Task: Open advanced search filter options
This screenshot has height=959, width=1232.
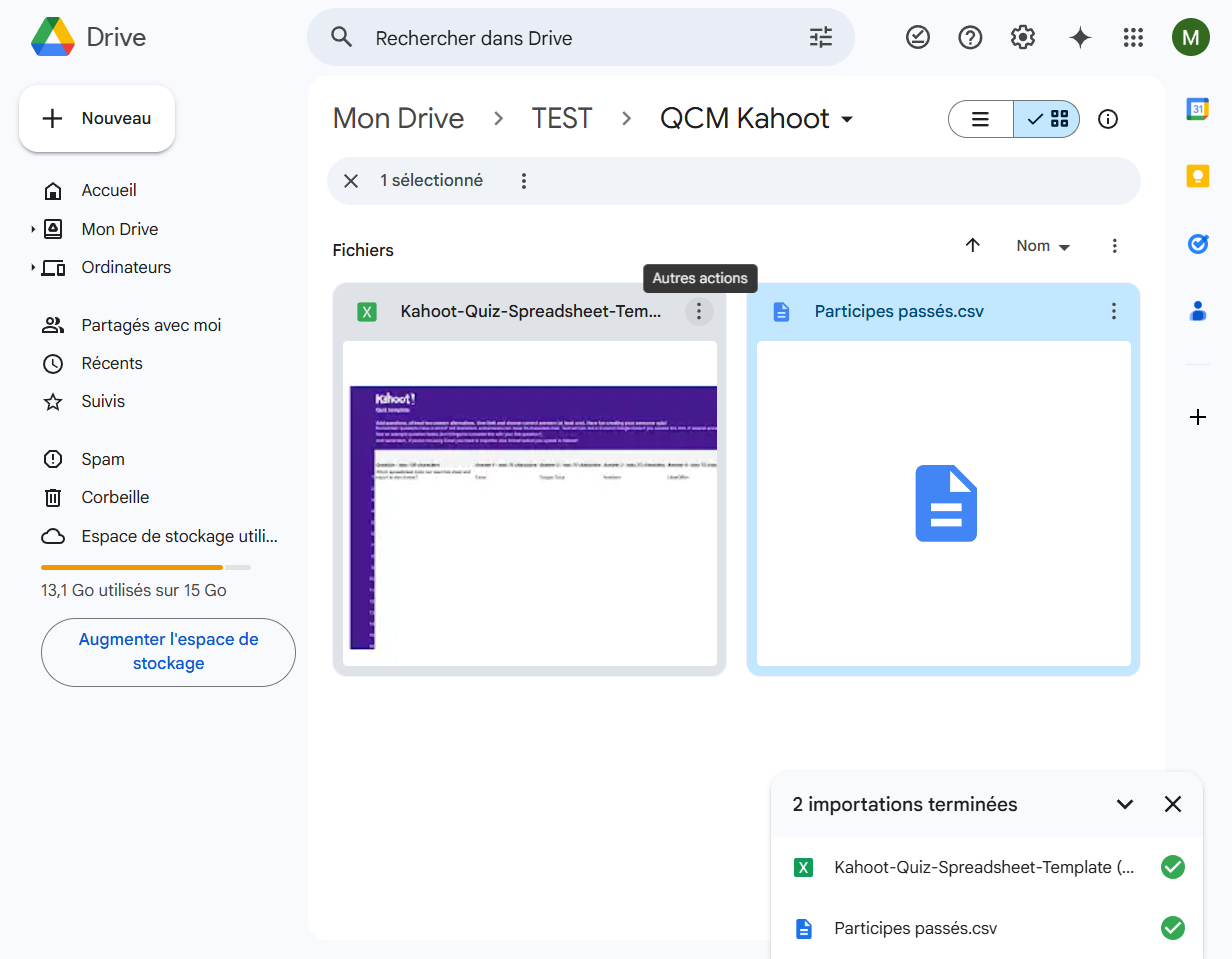Action: click(x=820, y=38)
